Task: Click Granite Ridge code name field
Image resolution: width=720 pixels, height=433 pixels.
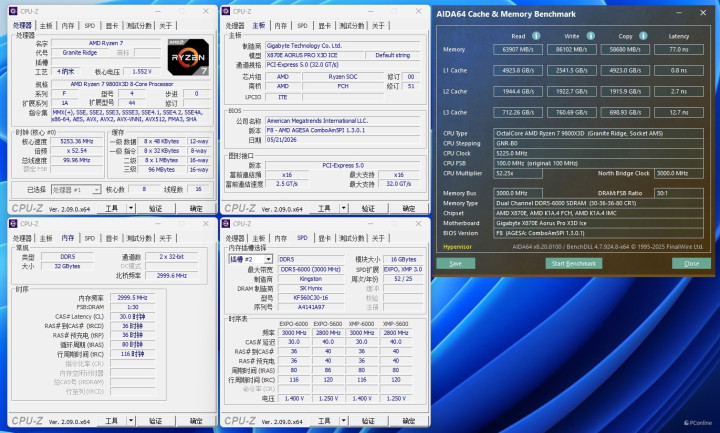Action: click(80, 52)
